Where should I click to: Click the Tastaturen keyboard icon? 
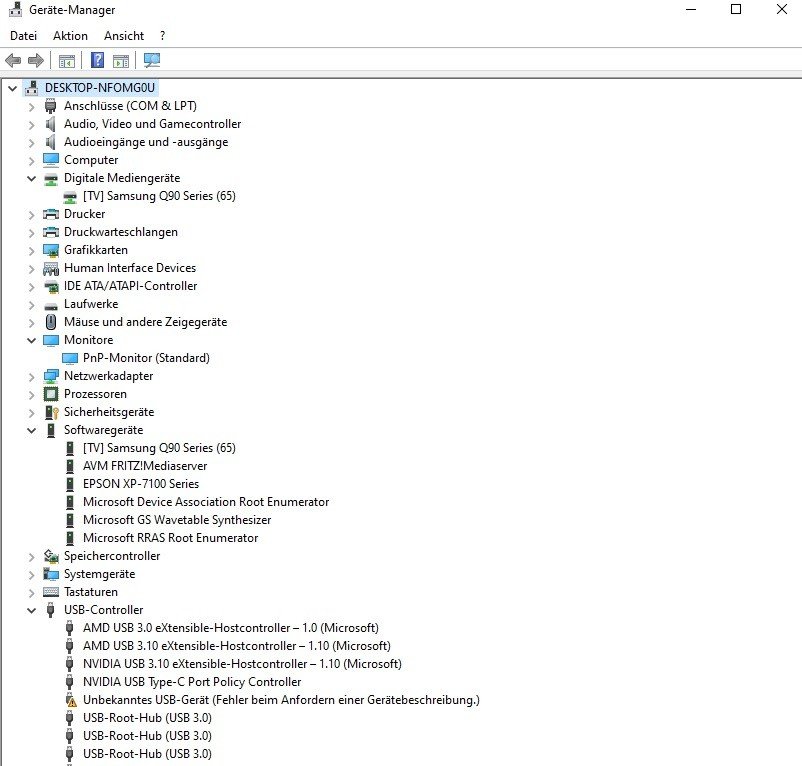51,592
